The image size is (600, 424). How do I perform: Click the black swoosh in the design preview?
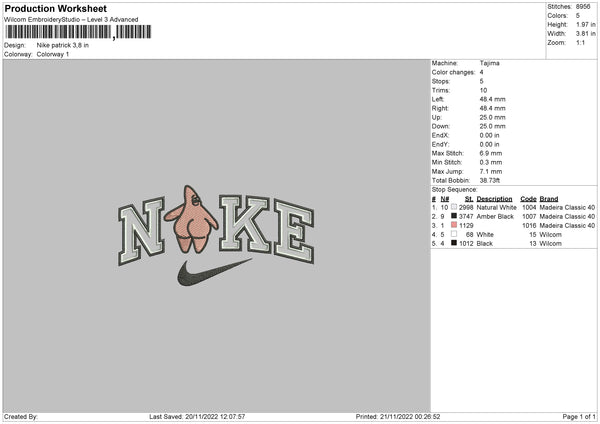(x=214, y=272)
